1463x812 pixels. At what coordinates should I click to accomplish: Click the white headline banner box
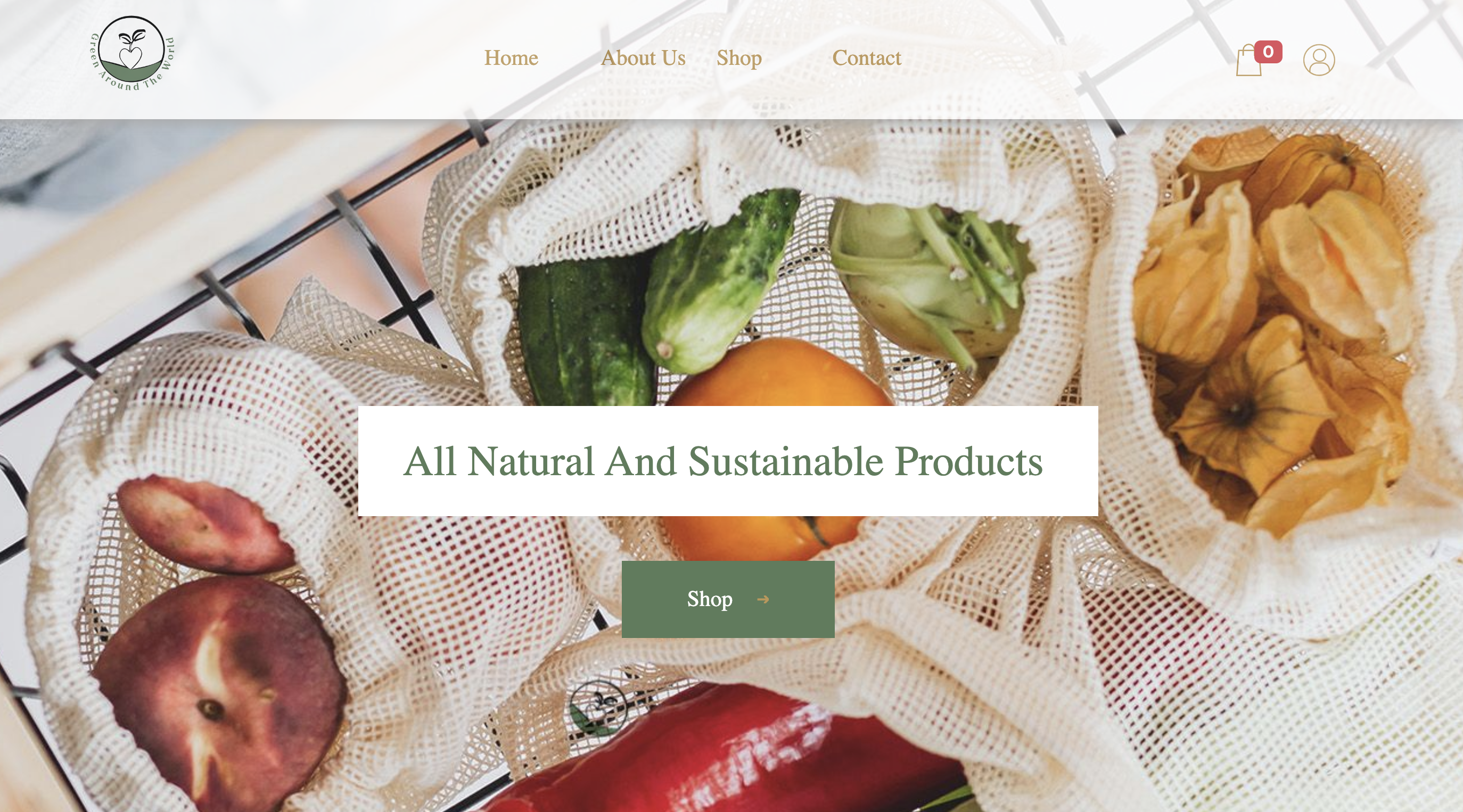pyautogui.click(x=728, y=461)
